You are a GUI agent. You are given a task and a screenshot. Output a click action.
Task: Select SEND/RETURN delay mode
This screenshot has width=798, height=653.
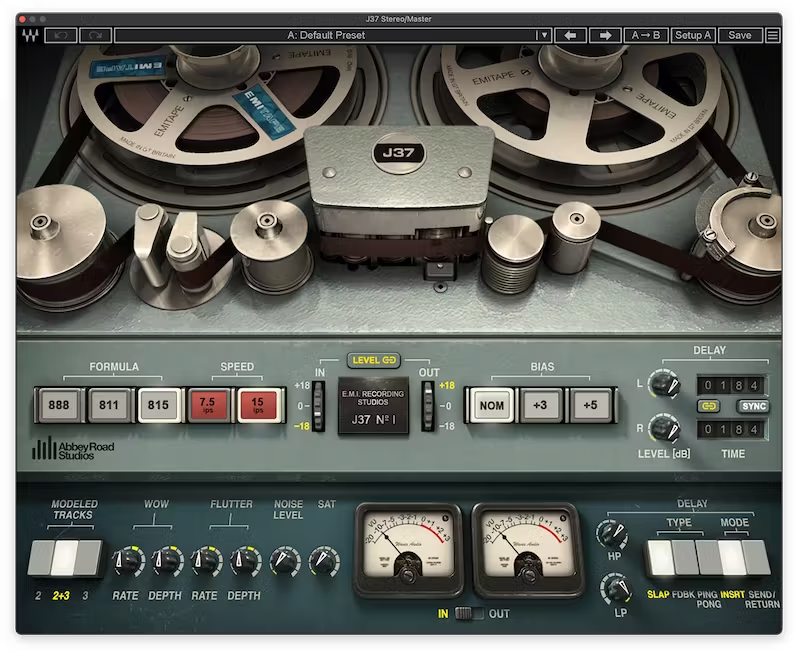tap(756, 558)
